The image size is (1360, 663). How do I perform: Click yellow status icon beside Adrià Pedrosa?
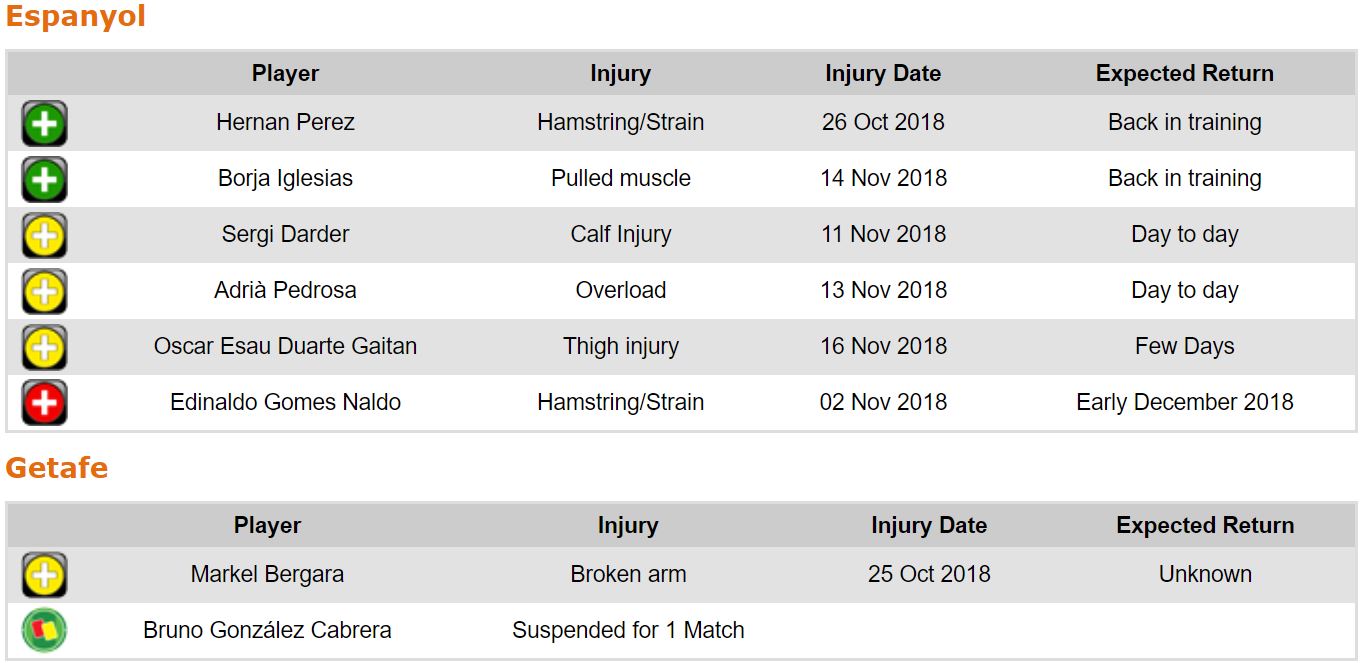[44, 292]
